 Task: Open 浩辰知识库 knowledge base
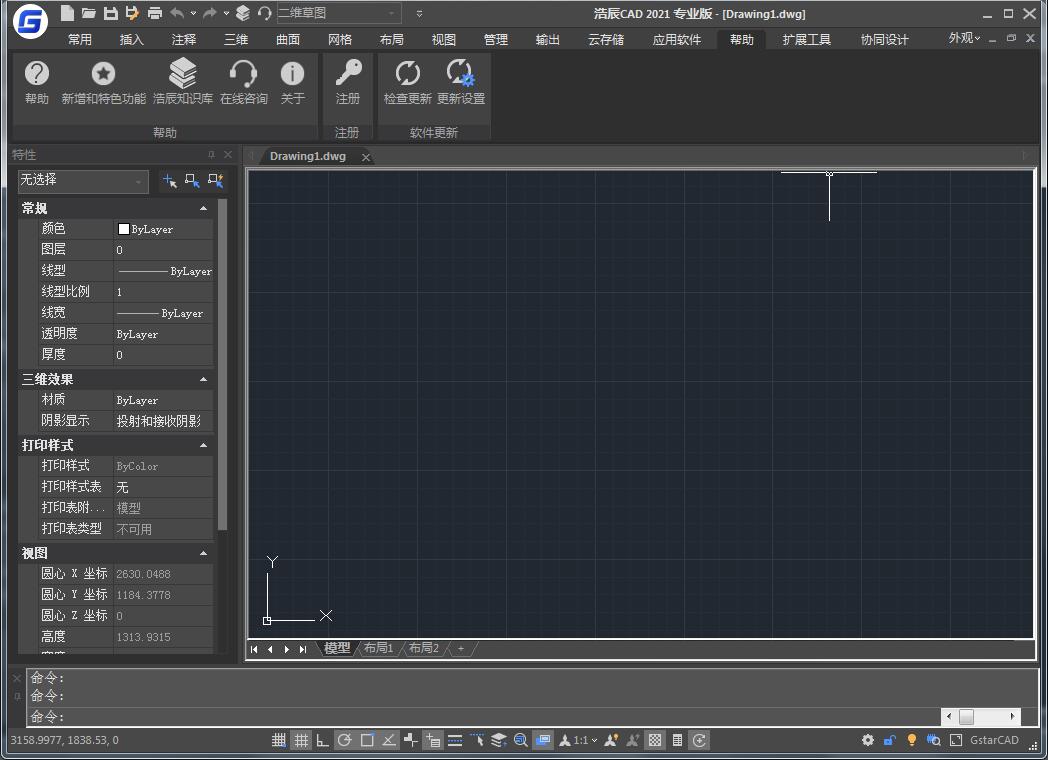[x=182, y=74]
